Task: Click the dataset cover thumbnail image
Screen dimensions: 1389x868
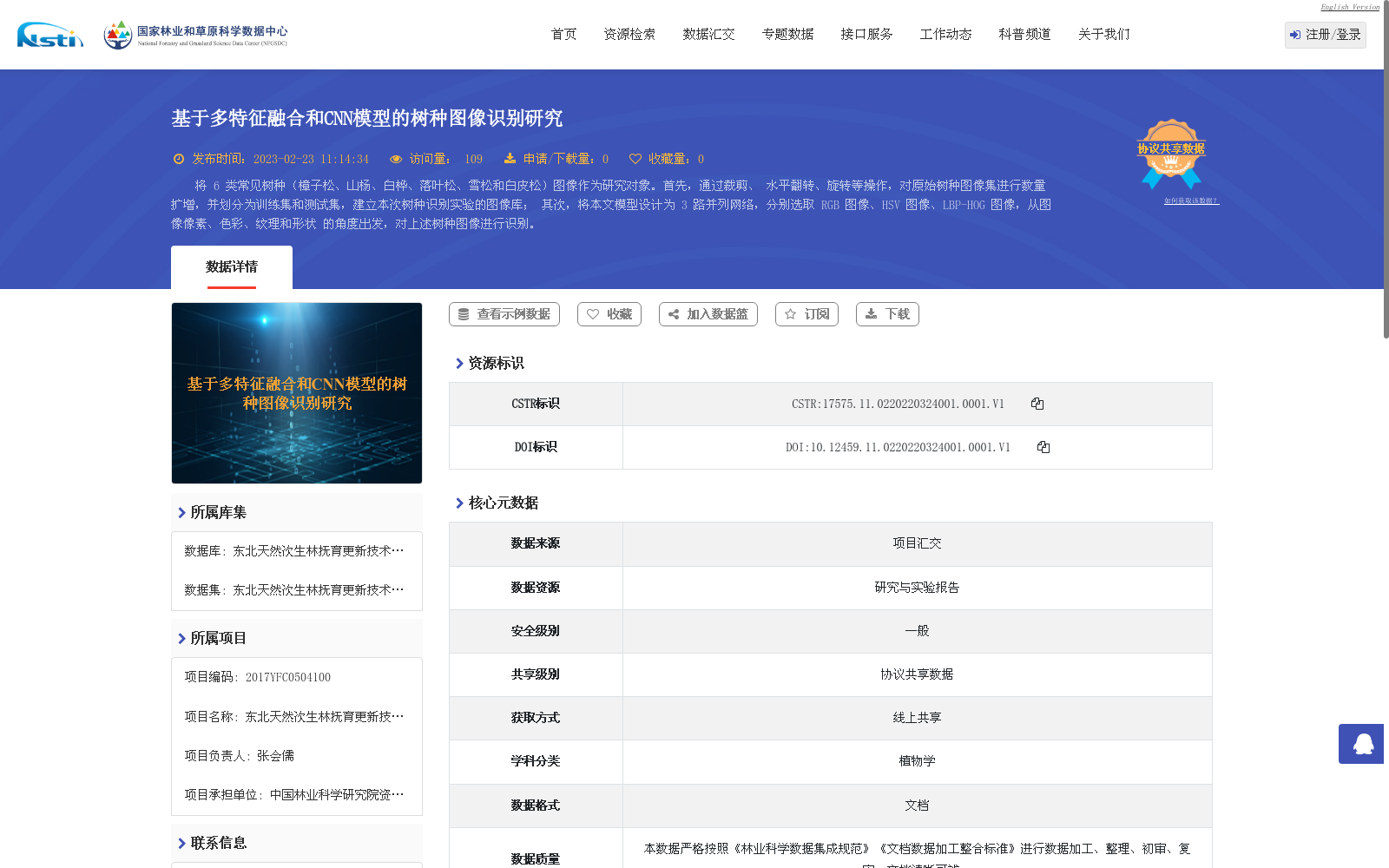Action: [296, 392]
